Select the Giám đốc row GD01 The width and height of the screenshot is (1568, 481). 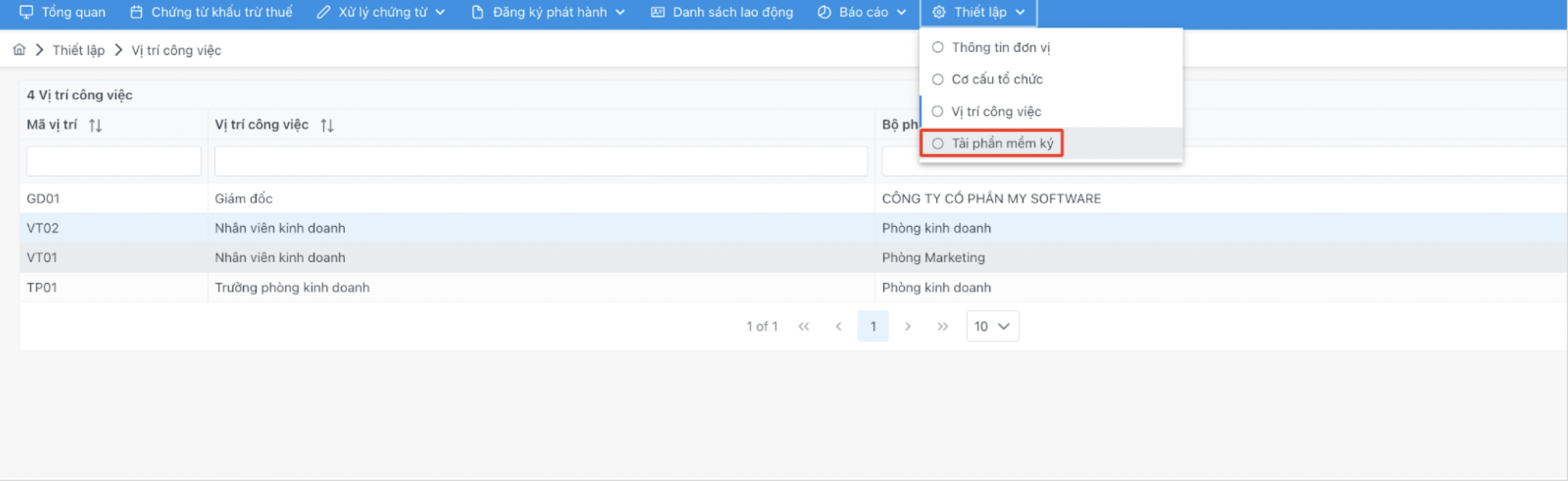coord(243,199)
